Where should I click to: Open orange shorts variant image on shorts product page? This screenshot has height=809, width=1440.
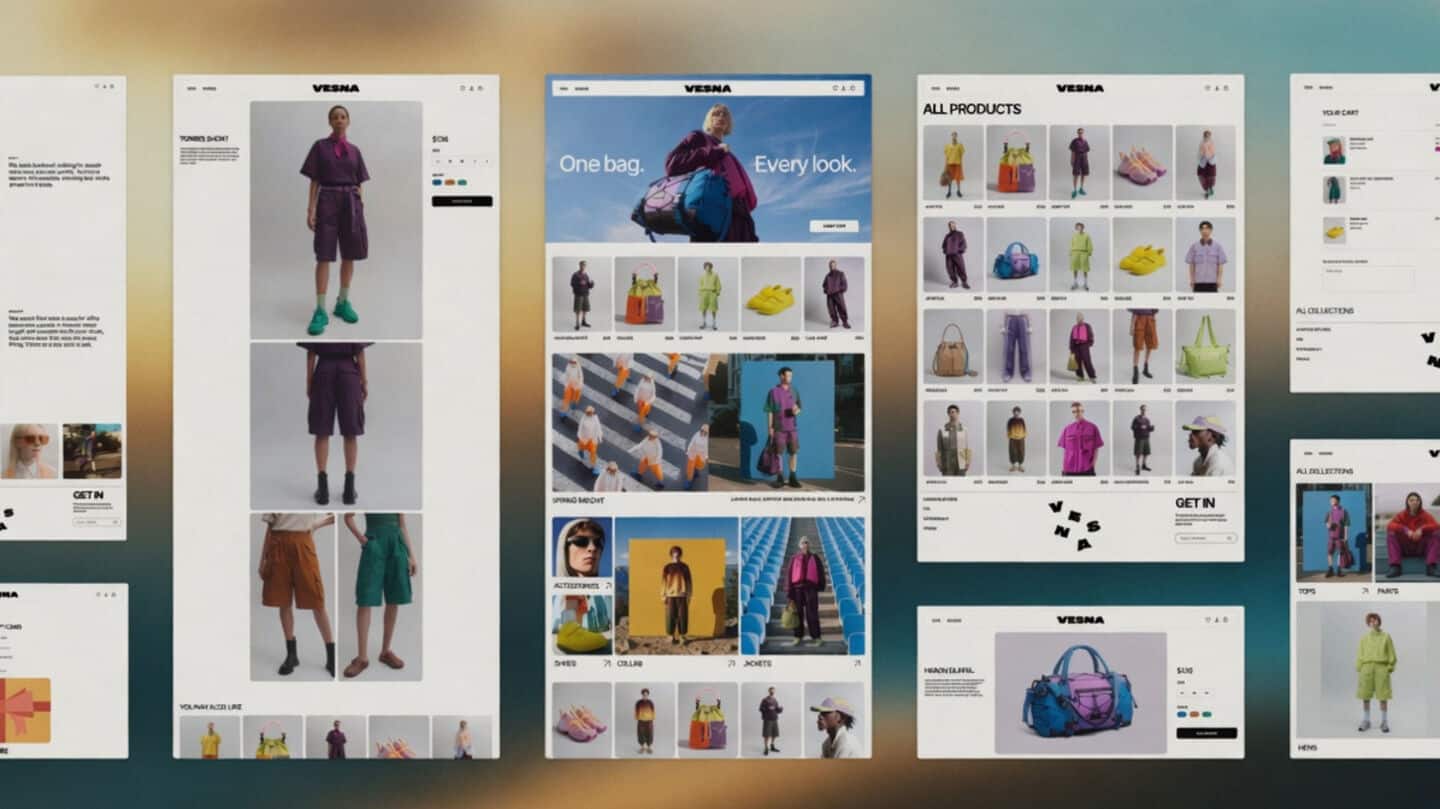coord(292,597)
